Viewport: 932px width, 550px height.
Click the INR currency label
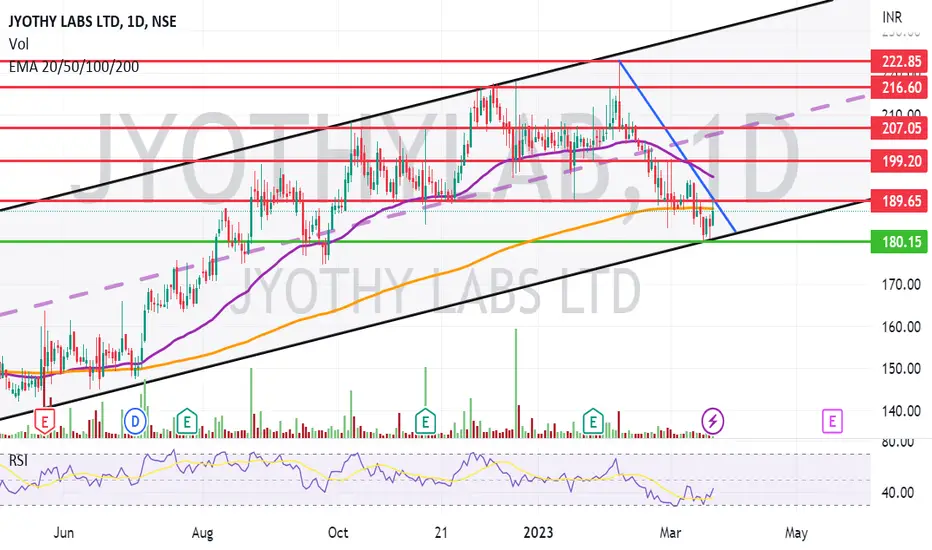[x=892, y=17]
